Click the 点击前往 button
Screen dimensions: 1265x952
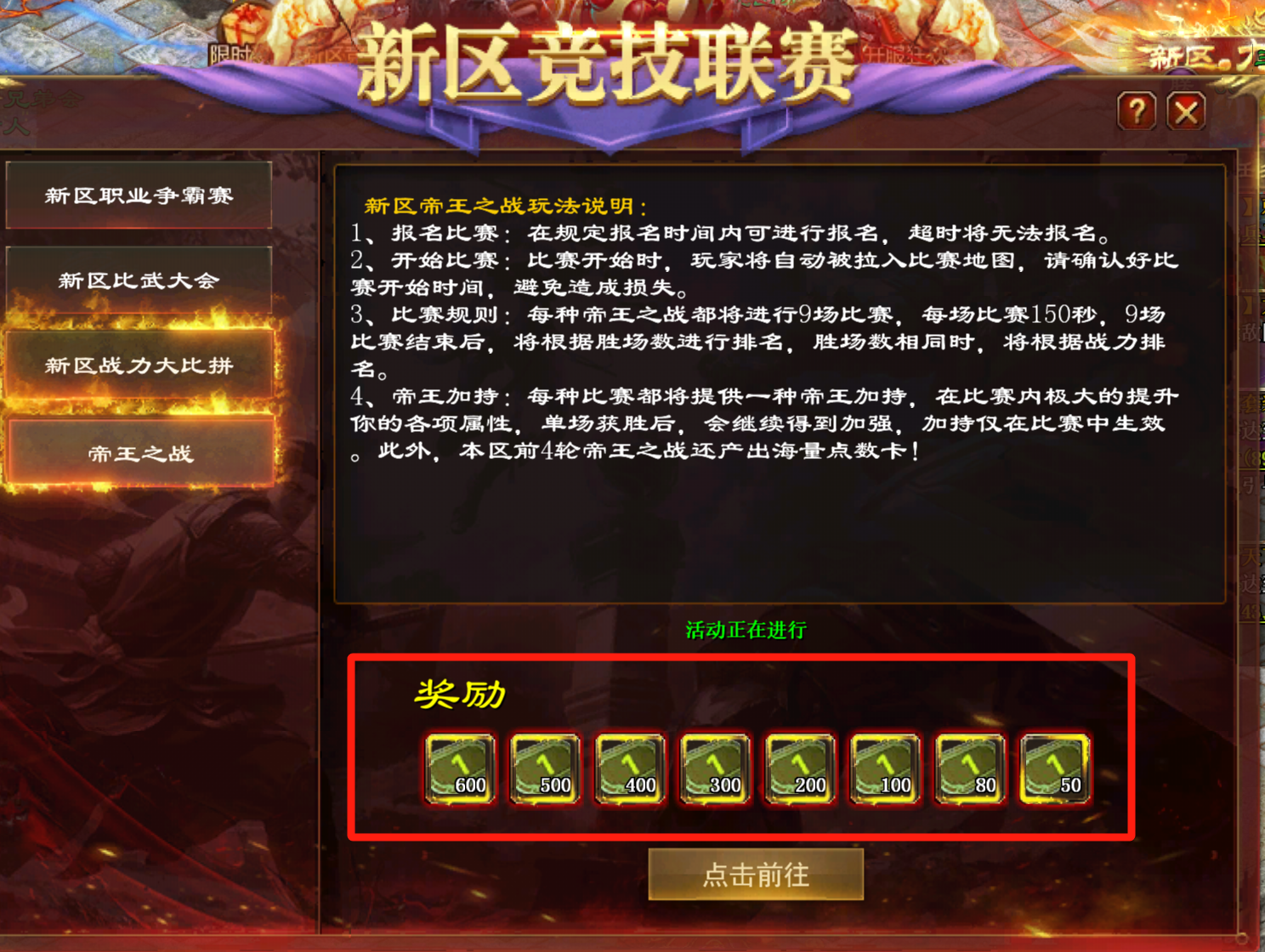[x=756, y=874]
